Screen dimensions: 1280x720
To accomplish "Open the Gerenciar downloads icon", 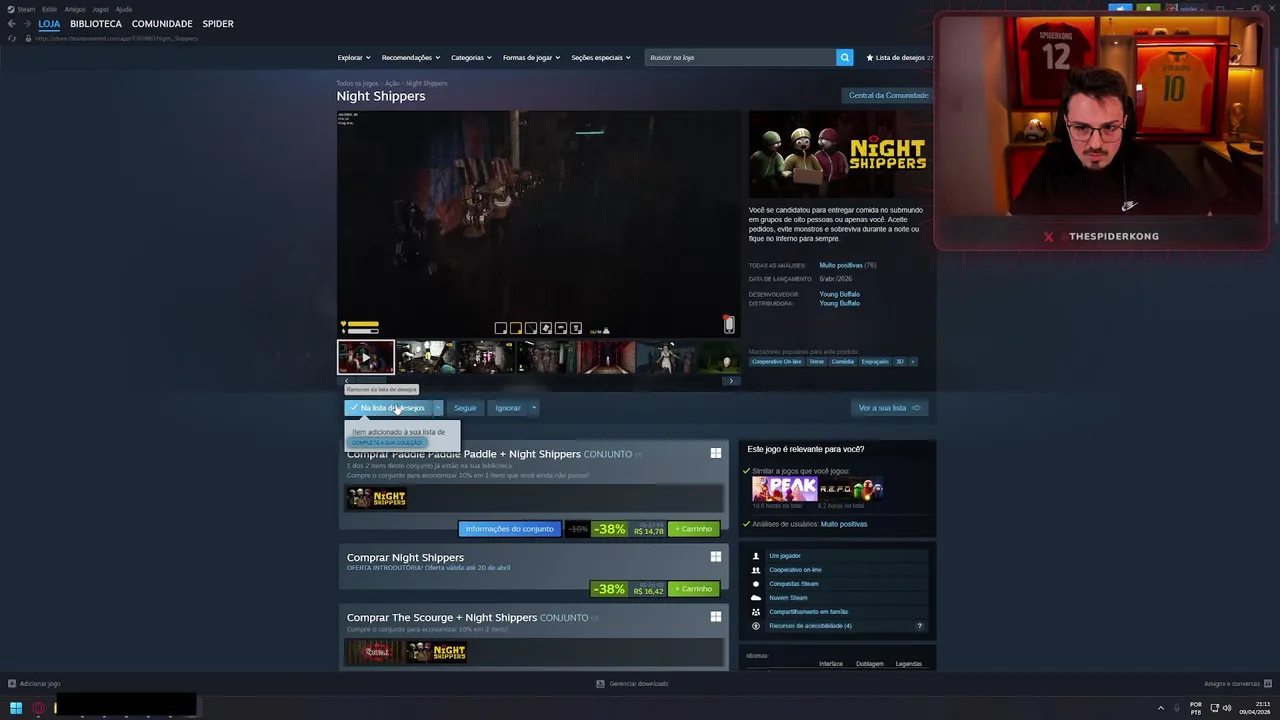I will click(600, 683).
